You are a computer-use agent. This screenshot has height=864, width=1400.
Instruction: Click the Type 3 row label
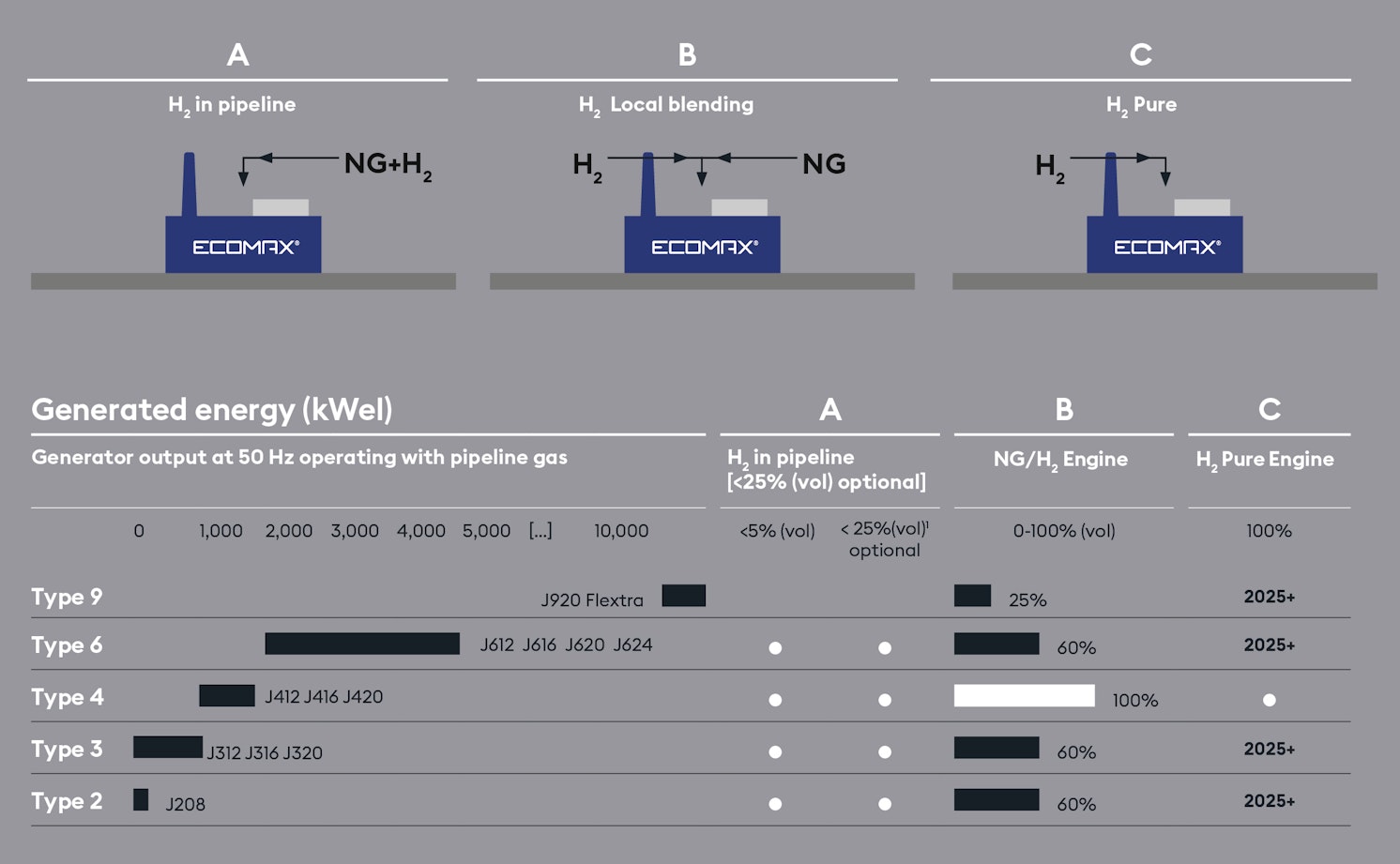pyautogui.click(x=67, y=750)
